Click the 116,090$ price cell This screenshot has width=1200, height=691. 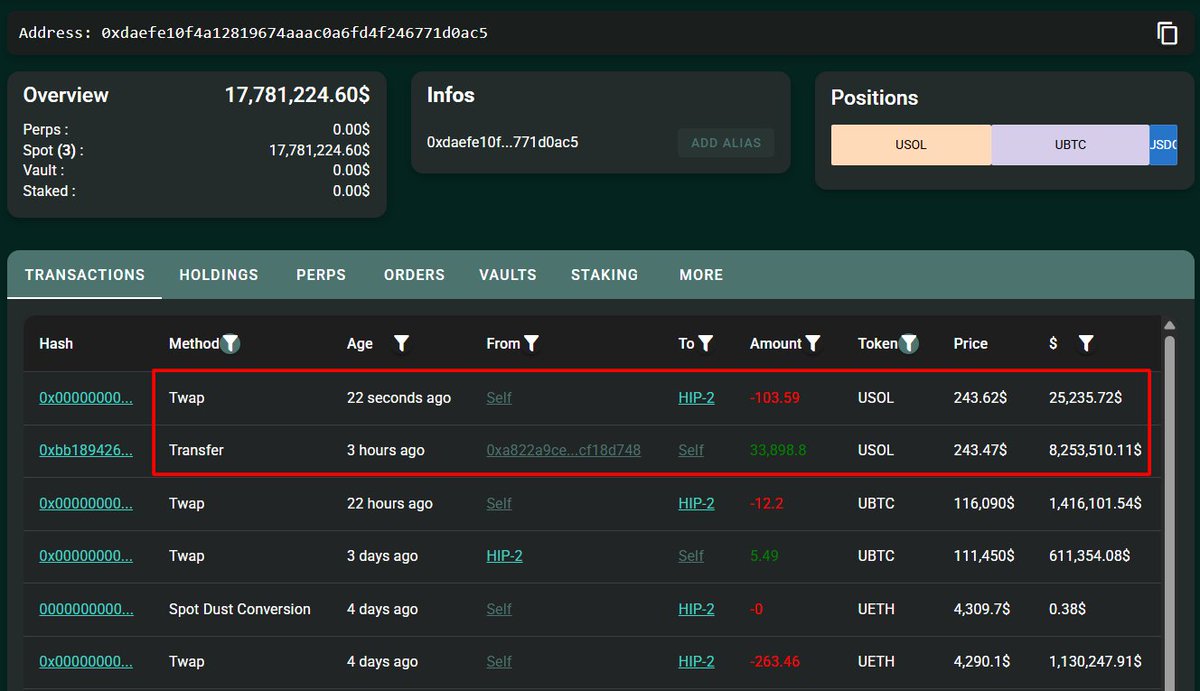point(984,503)
